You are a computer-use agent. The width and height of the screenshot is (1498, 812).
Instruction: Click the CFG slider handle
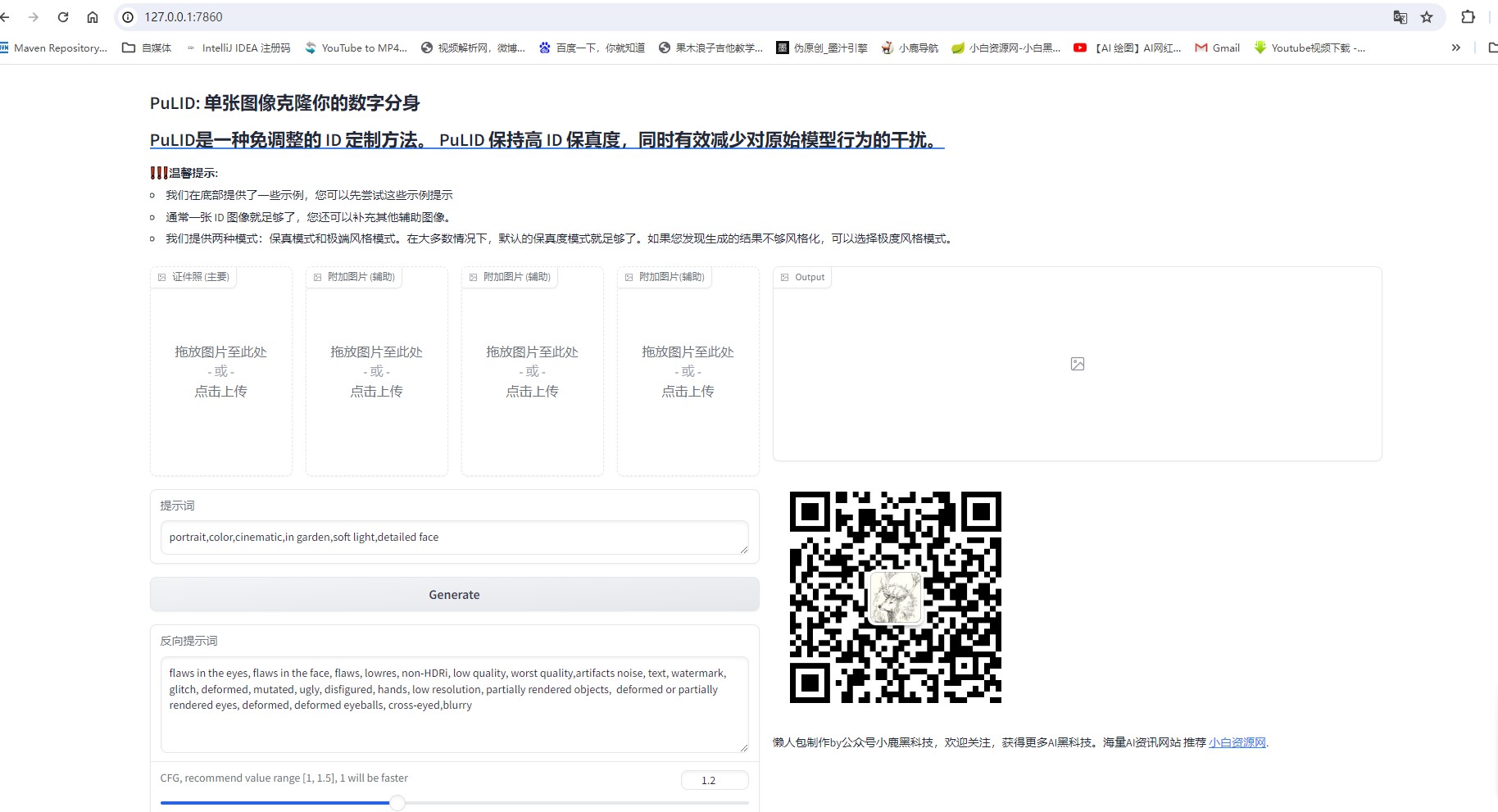pos(397,803)
